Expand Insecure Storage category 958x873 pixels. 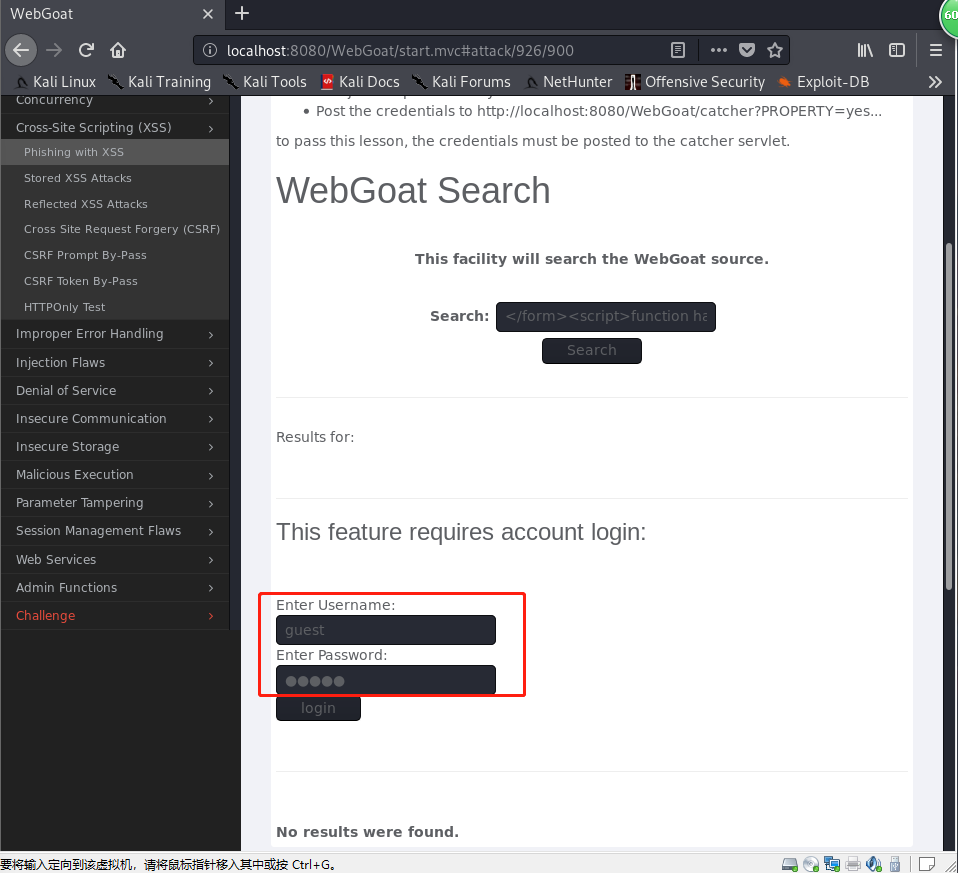[115, 447]
